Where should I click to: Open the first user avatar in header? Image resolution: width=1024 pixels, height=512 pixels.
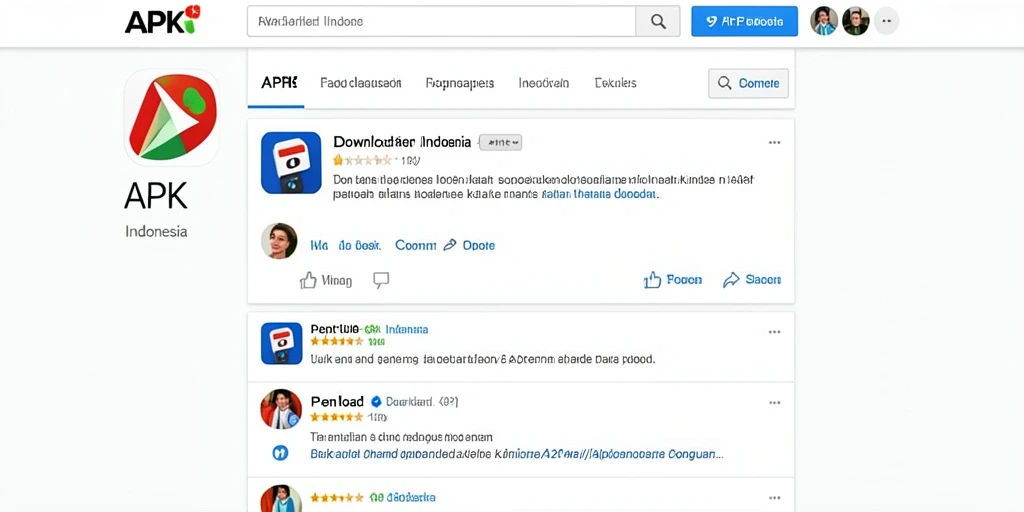(x=824, y=21)
